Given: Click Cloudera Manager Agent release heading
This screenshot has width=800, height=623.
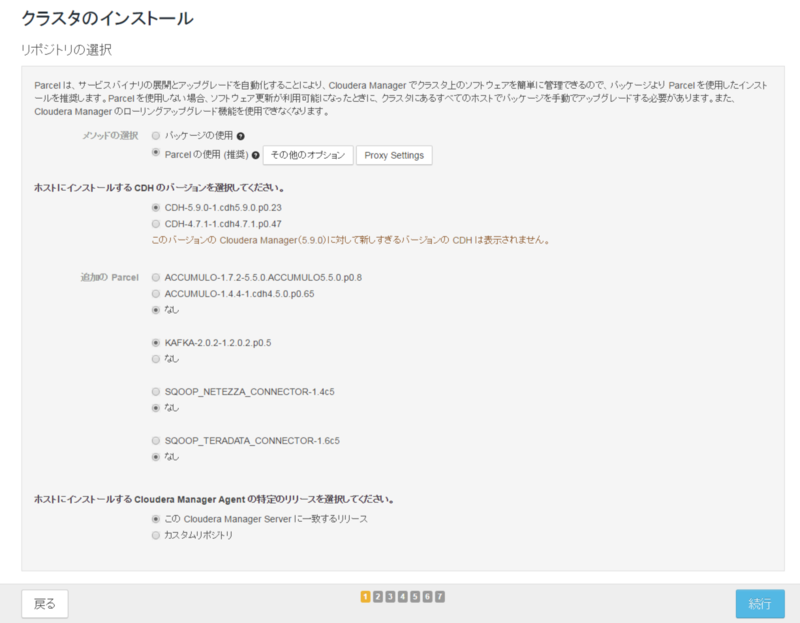Looking at the screenshot, I should tap(214, 500).
